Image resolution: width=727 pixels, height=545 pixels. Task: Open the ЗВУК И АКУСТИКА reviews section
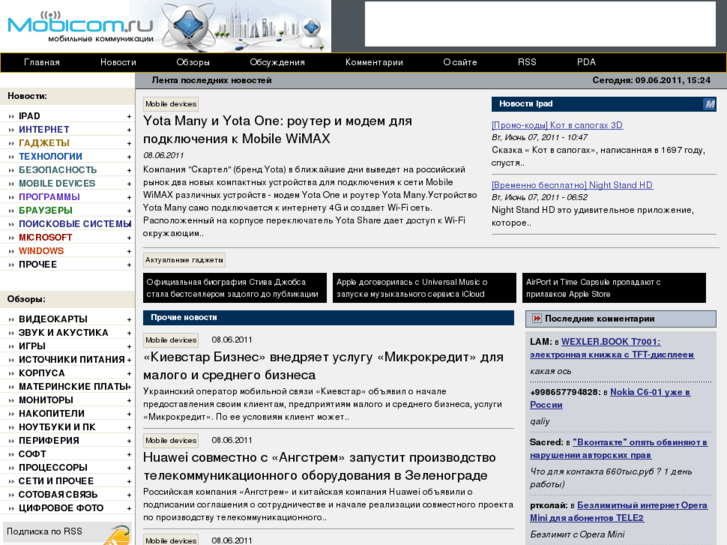pyautogui.click(x=63, y=333)
